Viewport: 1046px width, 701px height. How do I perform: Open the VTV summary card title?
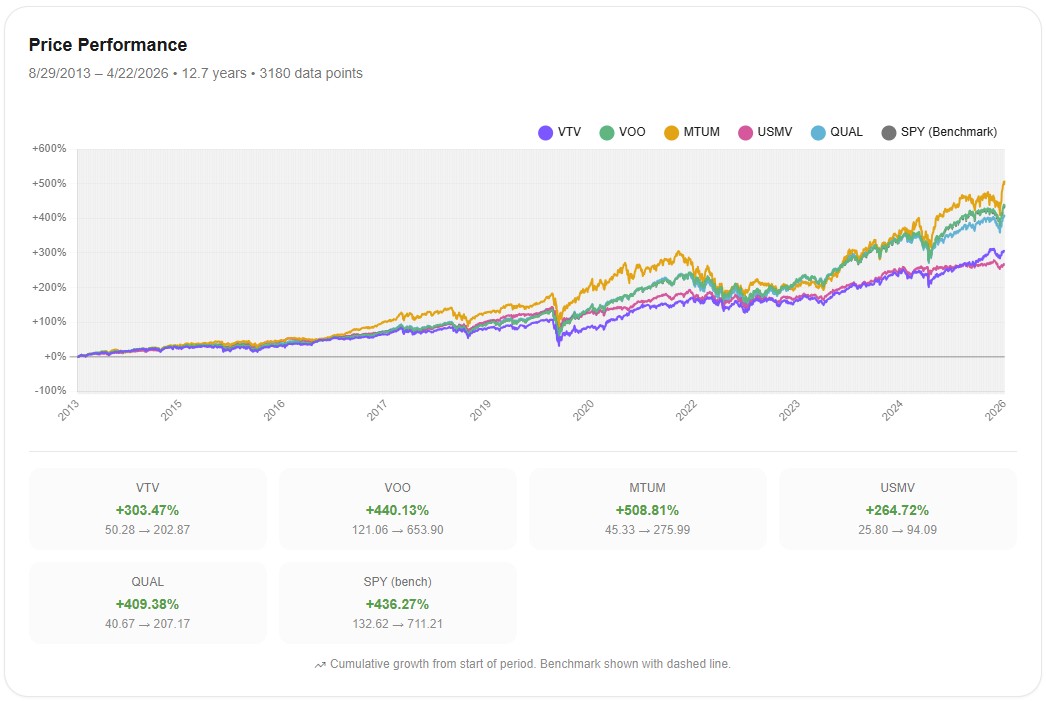coord(147,488)
